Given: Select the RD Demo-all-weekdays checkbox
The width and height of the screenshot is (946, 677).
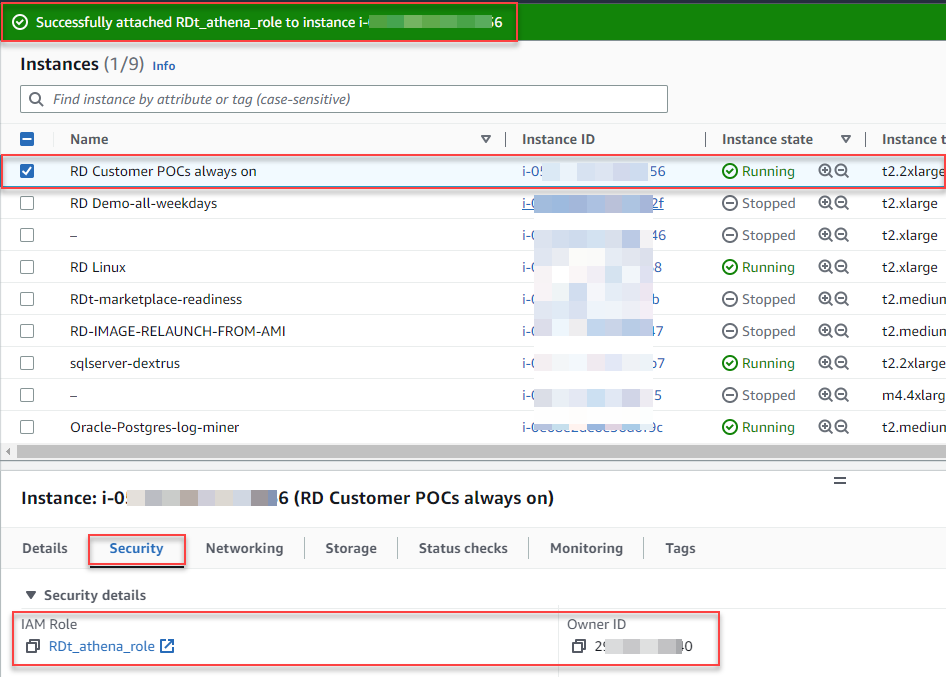Looking at the screenshot, I should pyautogui.click(x=27, y=203).
